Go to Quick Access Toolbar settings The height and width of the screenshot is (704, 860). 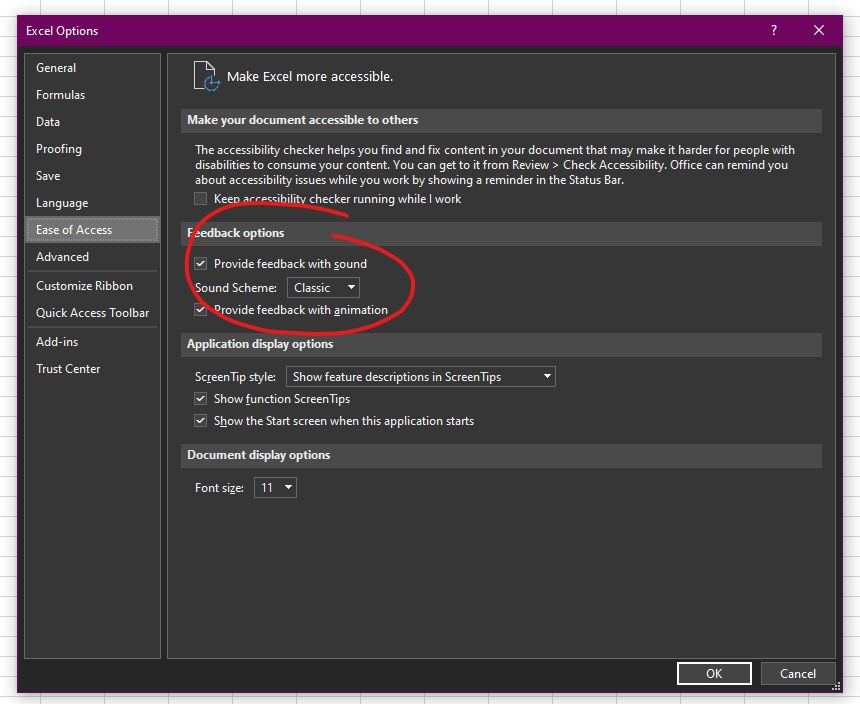click(92, 313)
